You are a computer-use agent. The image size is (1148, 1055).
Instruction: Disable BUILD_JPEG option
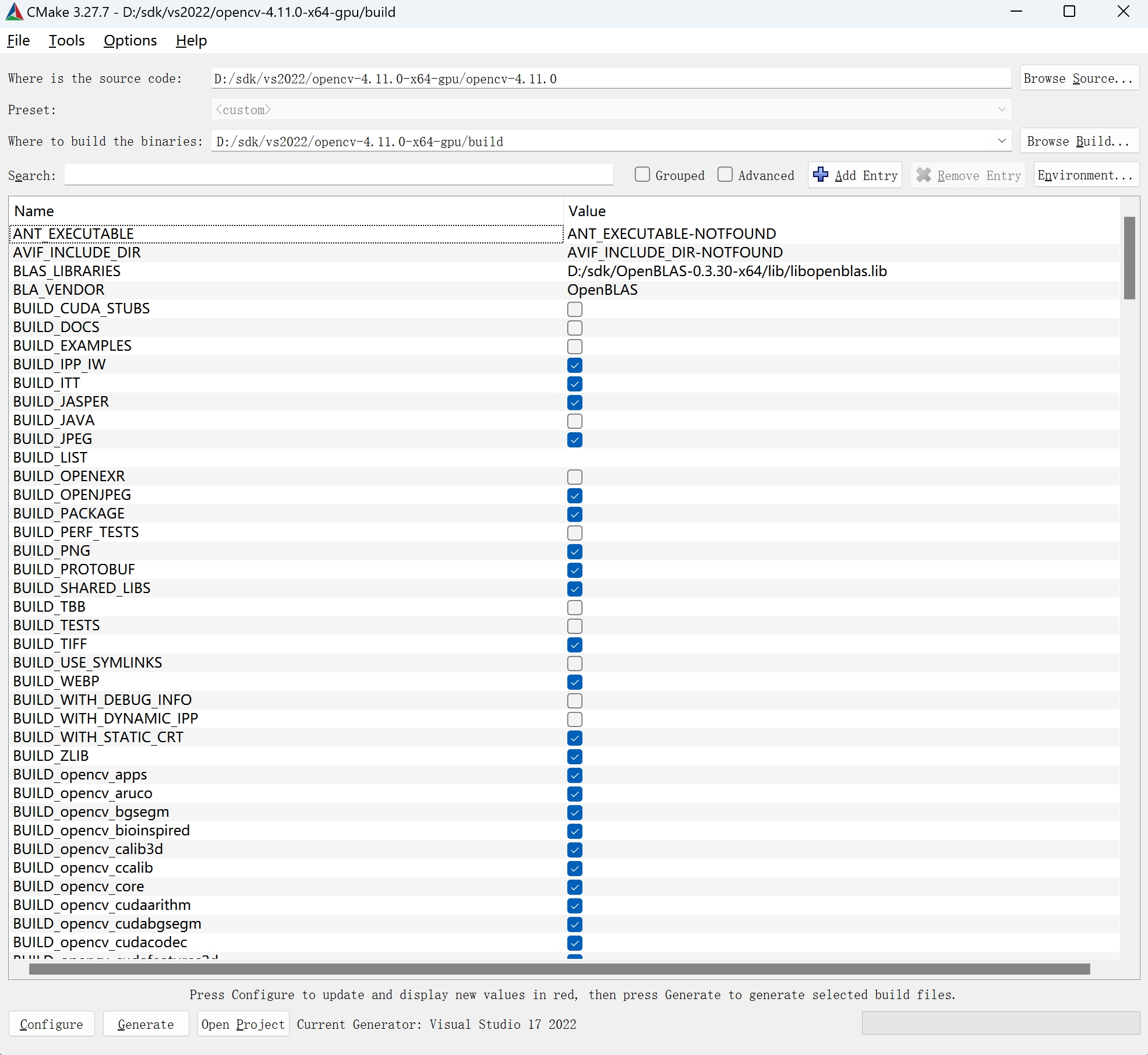[574, 440]
